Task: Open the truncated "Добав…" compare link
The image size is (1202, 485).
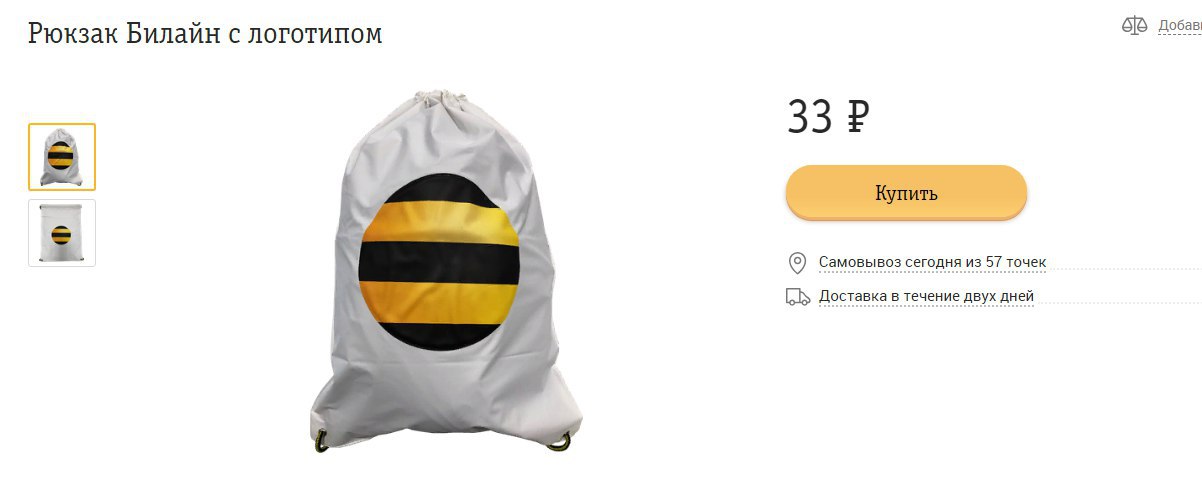Action: pos(1180,26)
